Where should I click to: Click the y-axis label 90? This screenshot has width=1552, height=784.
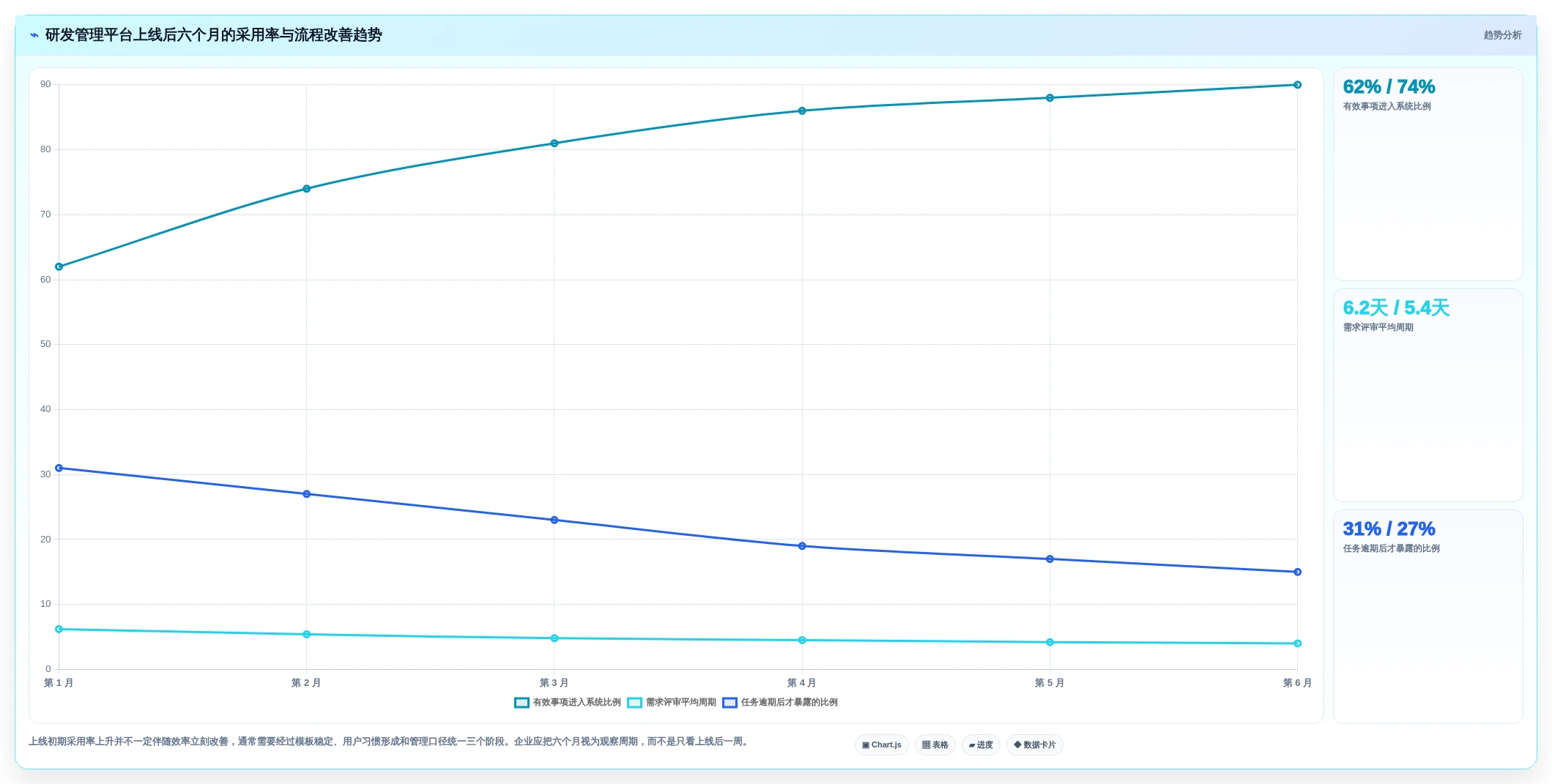click(x=45, y=85)
